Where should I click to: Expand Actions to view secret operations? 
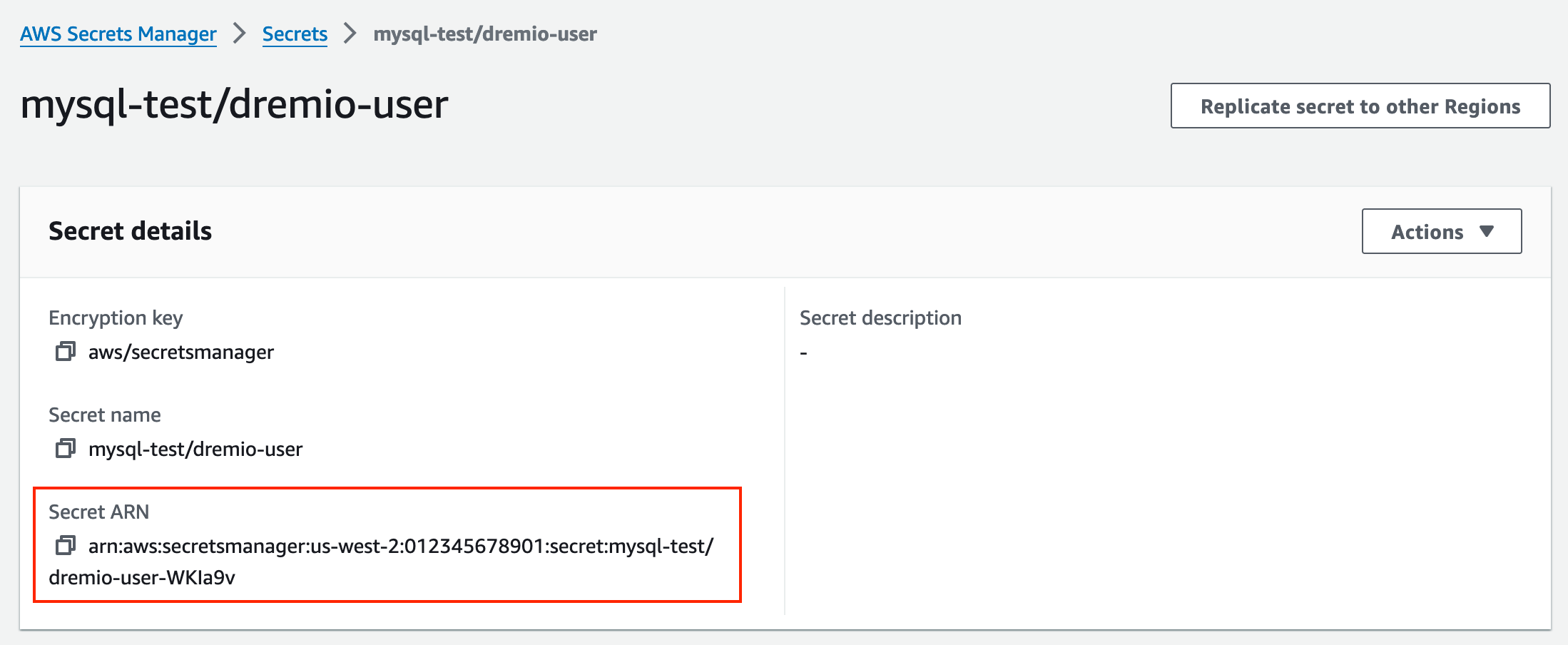[x=1441, y=231]
